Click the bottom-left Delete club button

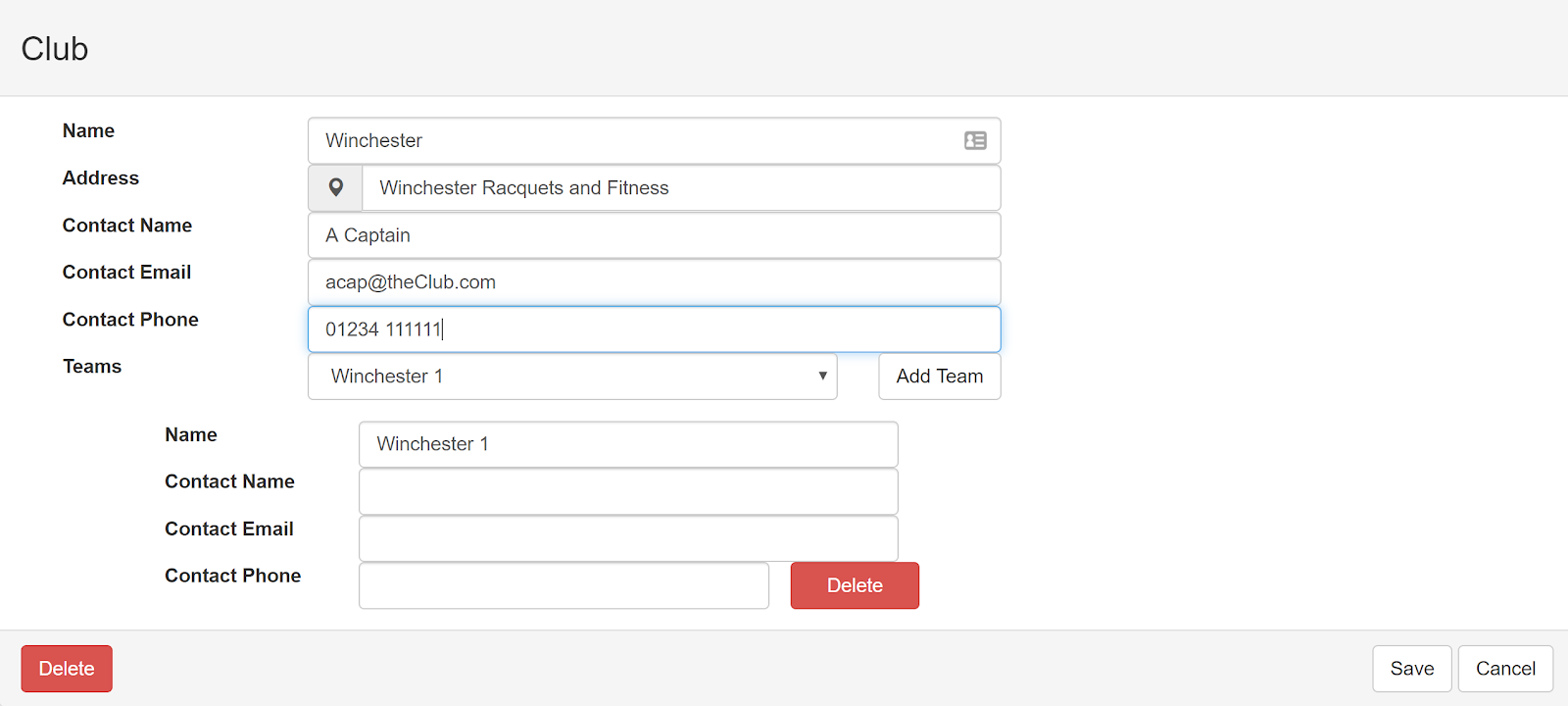pyautogui.click(x=67, y=669)
